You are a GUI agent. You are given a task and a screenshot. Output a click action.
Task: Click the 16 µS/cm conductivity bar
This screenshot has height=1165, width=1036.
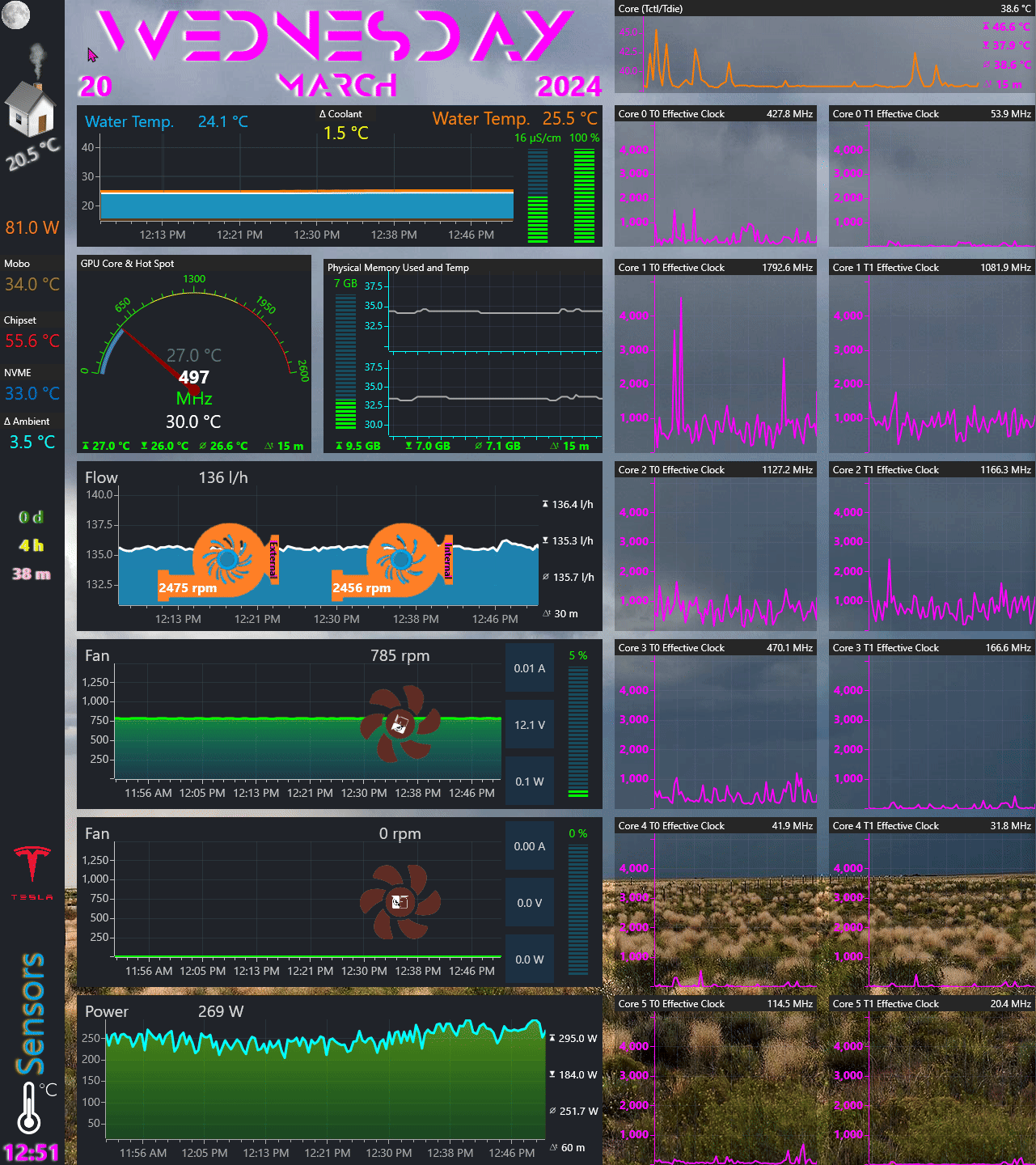pyautogui.click(x=538, y=196)
